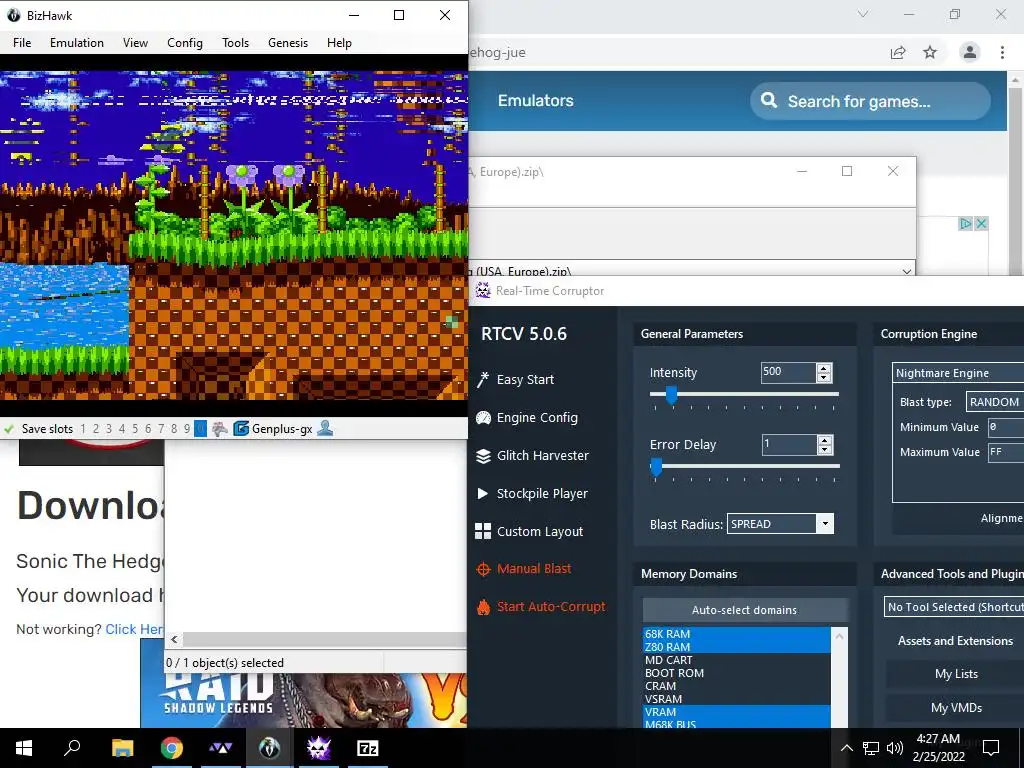Select save slot 5 in BizHawk
This screenshot has width=1024, height=768.
point(135,429)
